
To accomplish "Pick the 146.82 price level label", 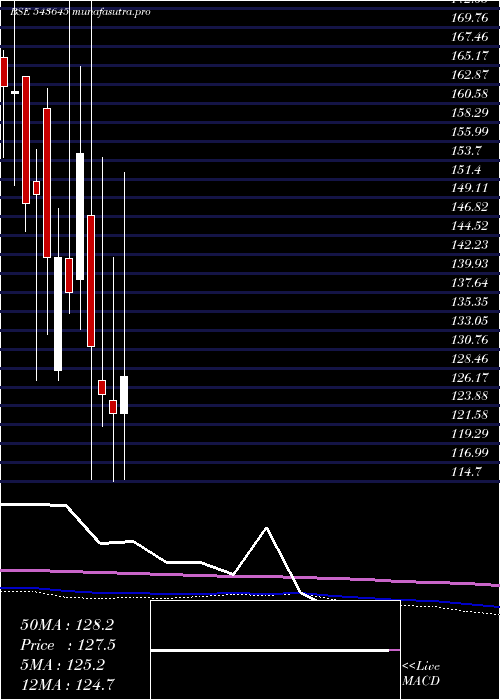I will pos(470,207).
